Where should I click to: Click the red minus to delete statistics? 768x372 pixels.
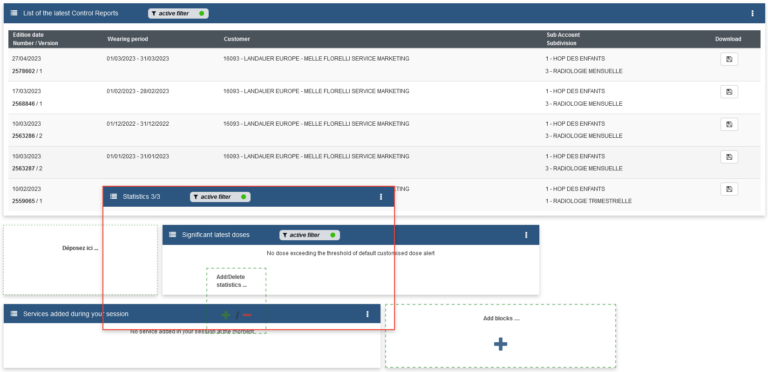[247, 315]
